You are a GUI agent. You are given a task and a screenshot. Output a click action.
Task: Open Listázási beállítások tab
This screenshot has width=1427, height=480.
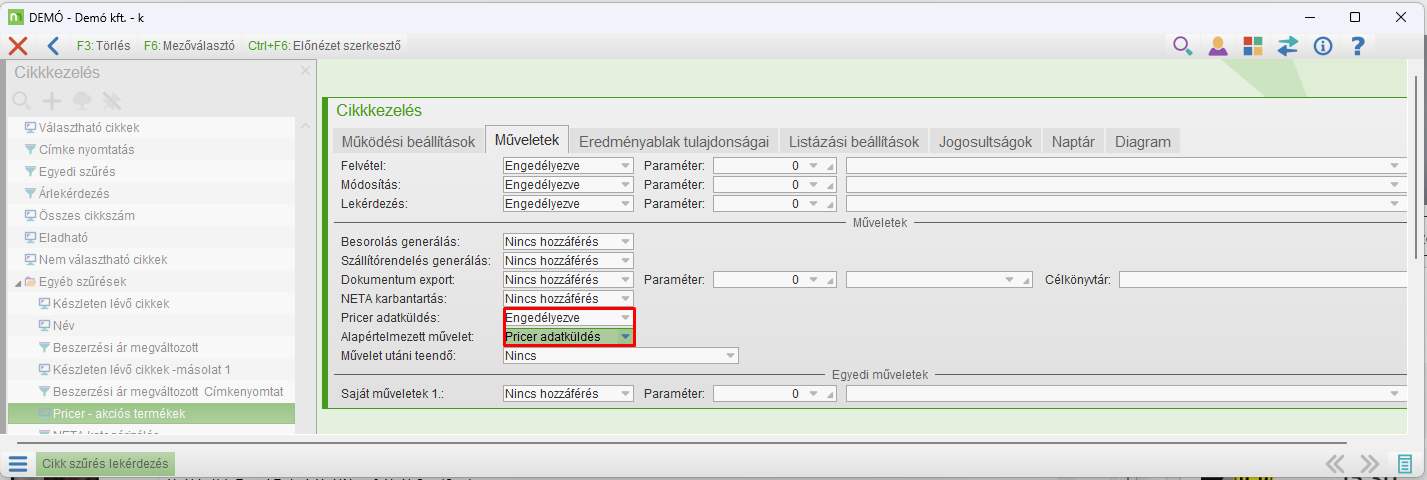point(853,142)
